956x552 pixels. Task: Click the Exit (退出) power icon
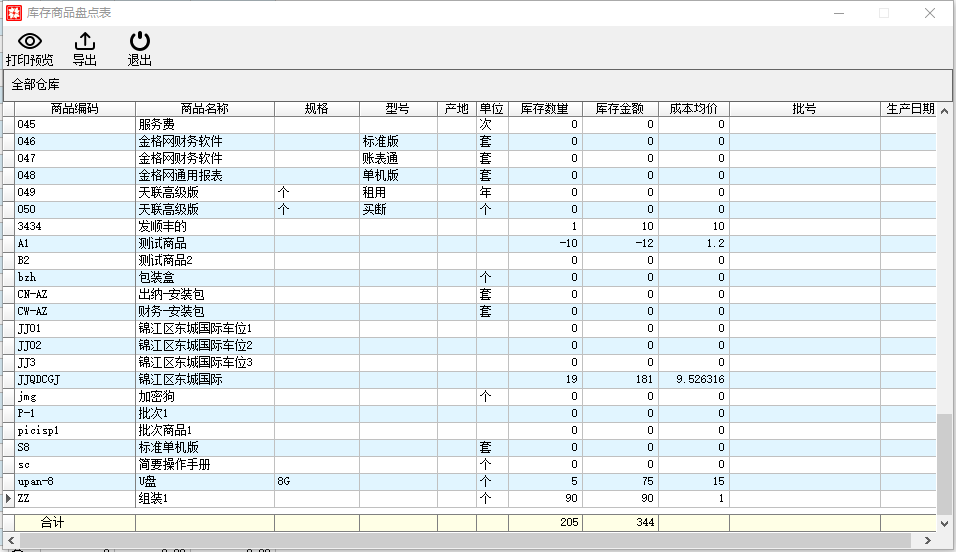(x=140, y=41)
